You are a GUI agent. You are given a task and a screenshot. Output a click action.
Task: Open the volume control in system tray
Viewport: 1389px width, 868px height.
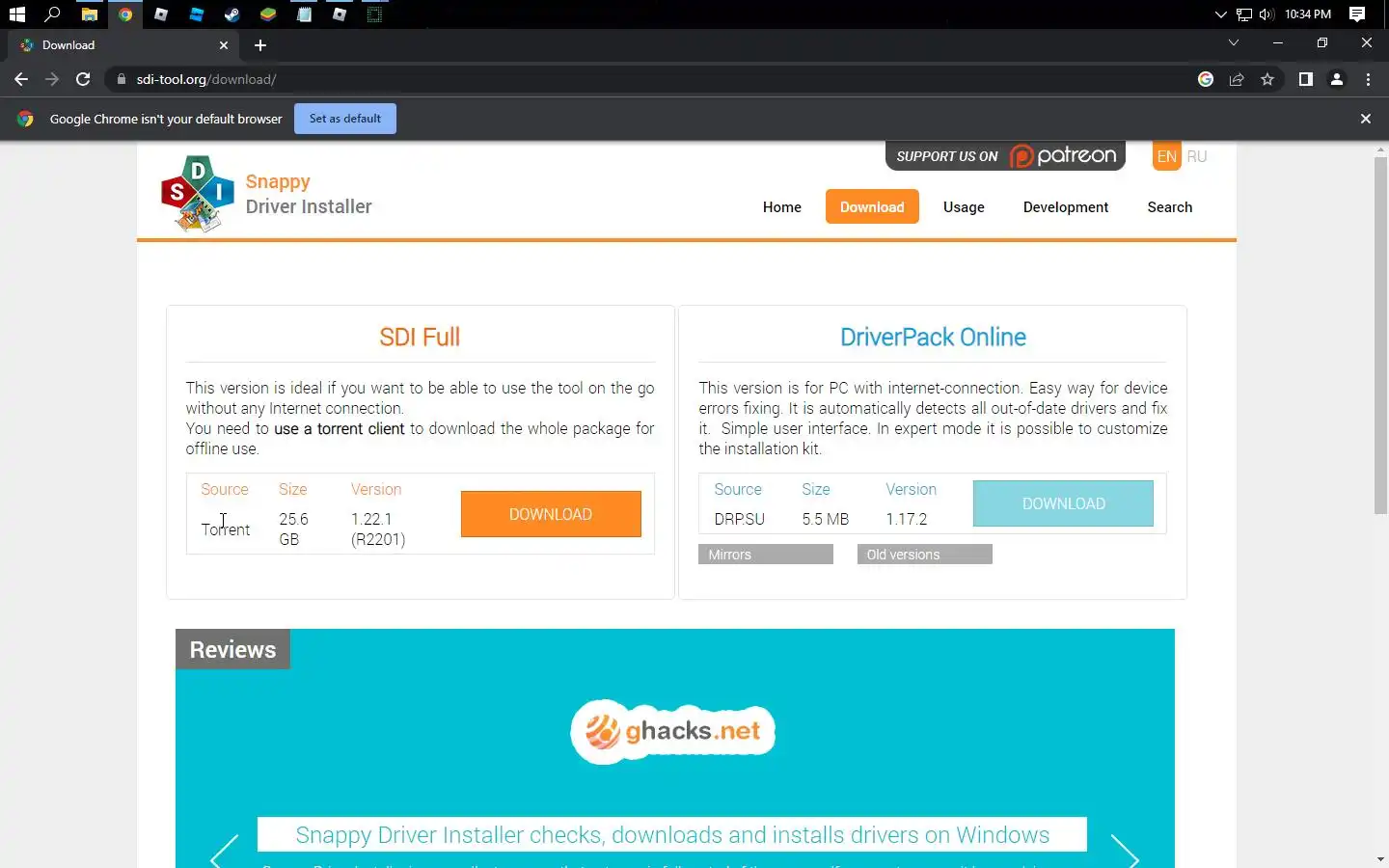[x=1266, y=14]
